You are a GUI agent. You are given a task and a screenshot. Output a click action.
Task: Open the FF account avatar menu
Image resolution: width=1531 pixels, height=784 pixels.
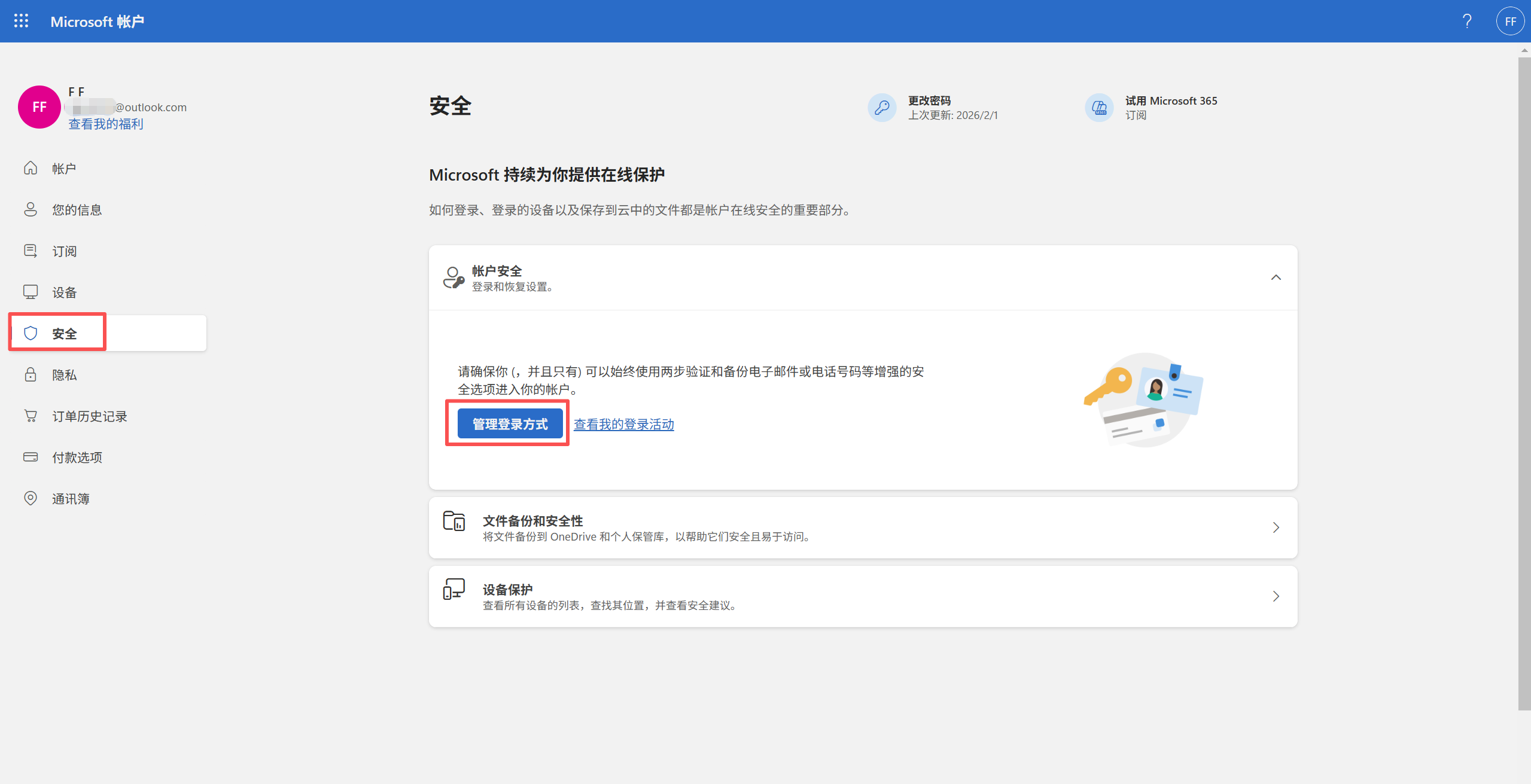pos(1510,21)
